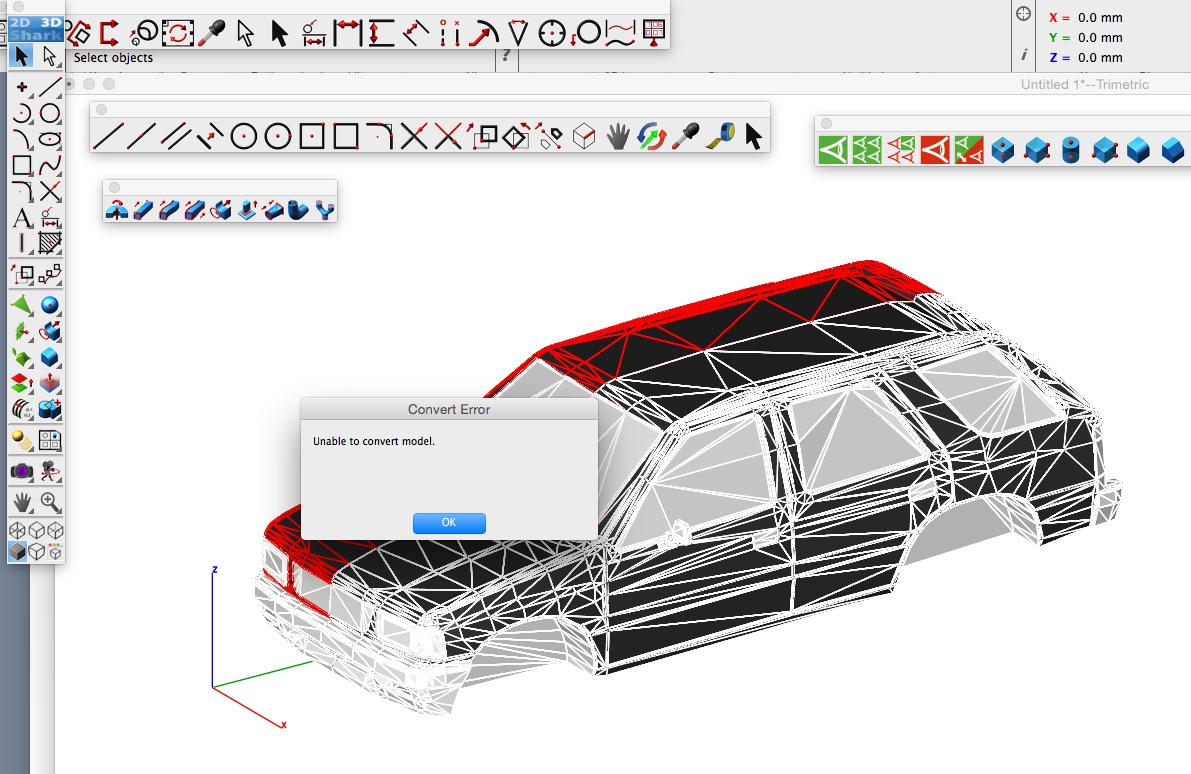
Task: Toggle the red hide eye icon
Action: click(935, 150)
